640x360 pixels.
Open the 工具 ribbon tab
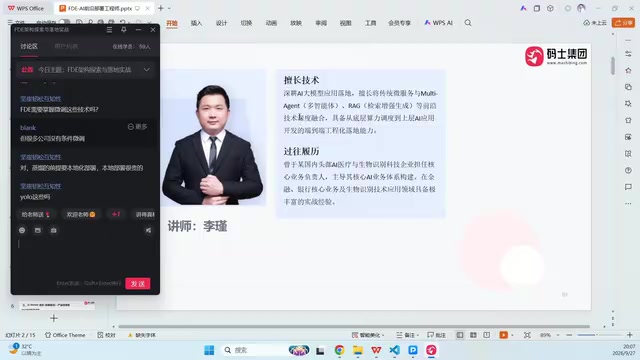click(370, 23)
